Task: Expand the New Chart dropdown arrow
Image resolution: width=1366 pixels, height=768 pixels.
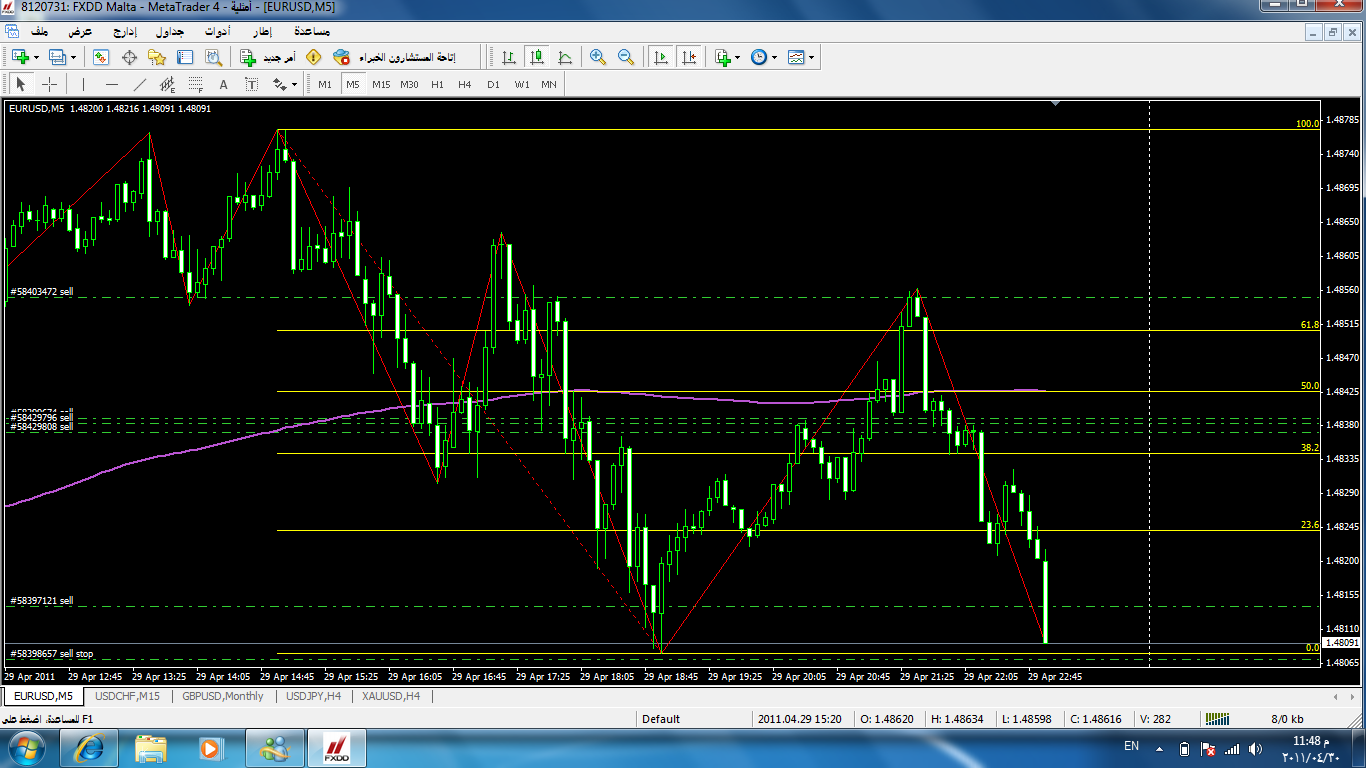Action: click(x=36, y=58)
